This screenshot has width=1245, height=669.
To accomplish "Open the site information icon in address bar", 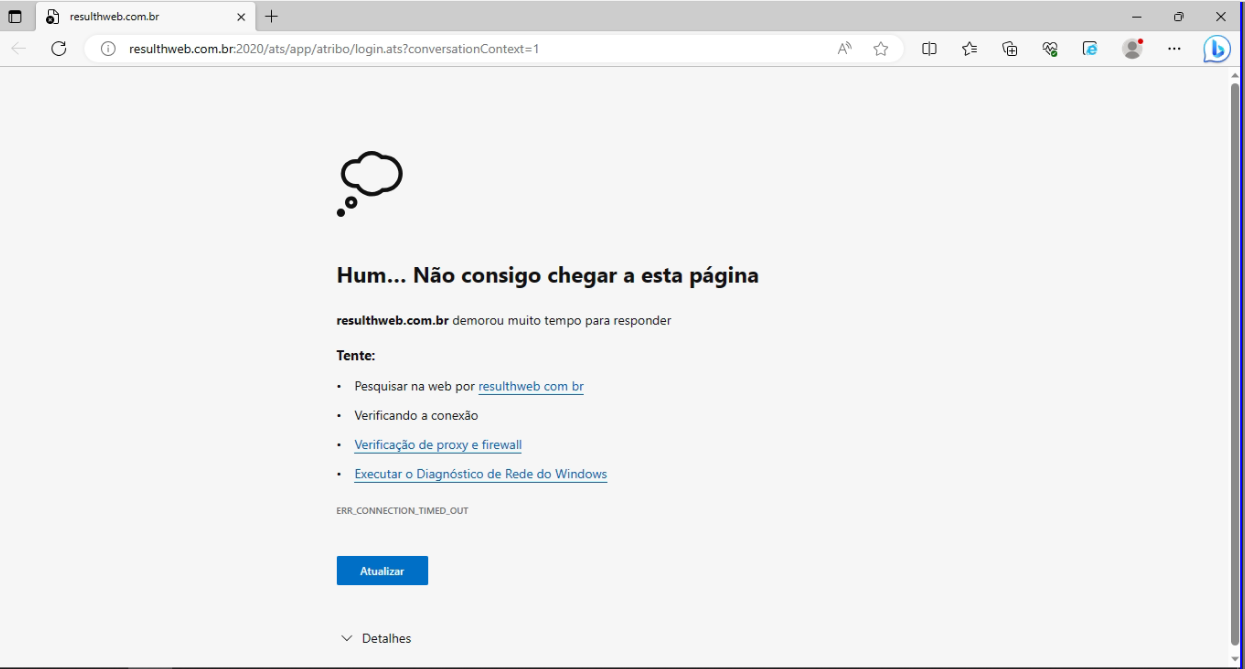I will [108, 48].
